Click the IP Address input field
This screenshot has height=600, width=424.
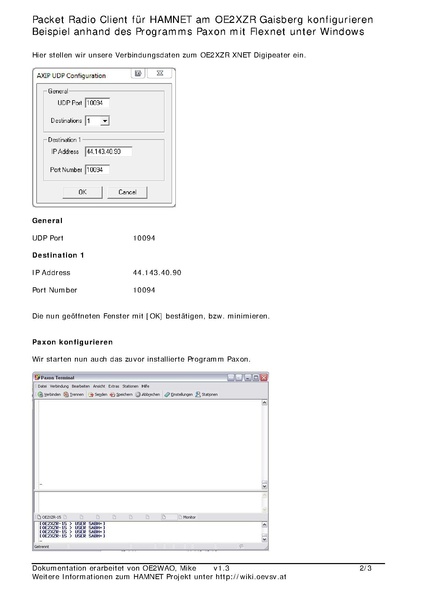109,152
